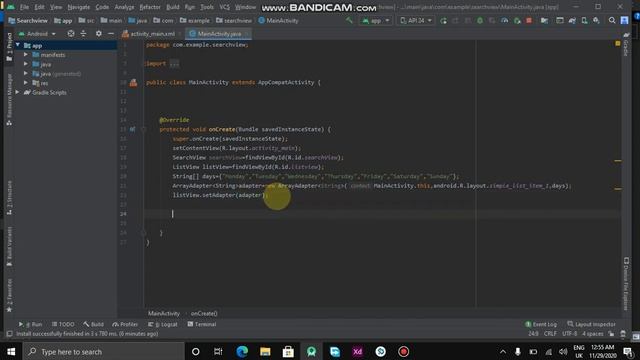Click the example breadcrumb folder
This screenshot has width=640, height=360.
195,20
